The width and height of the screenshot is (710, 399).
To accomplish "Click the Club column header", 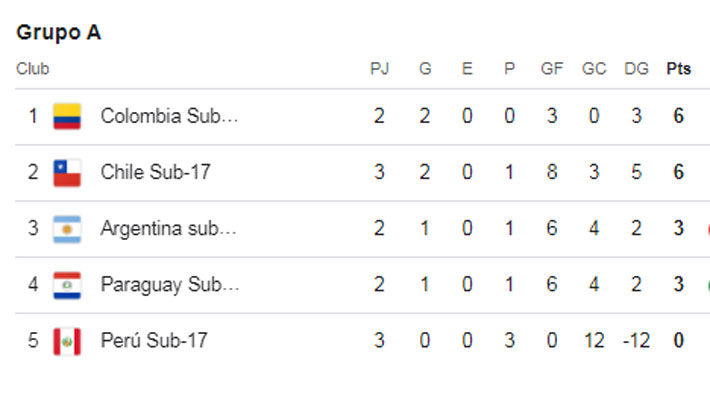I will (x=33, y=69).
